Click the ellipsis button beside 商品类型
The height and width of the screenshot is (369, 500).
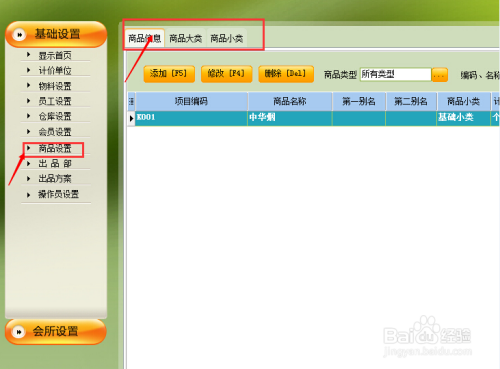pos(439,75)
